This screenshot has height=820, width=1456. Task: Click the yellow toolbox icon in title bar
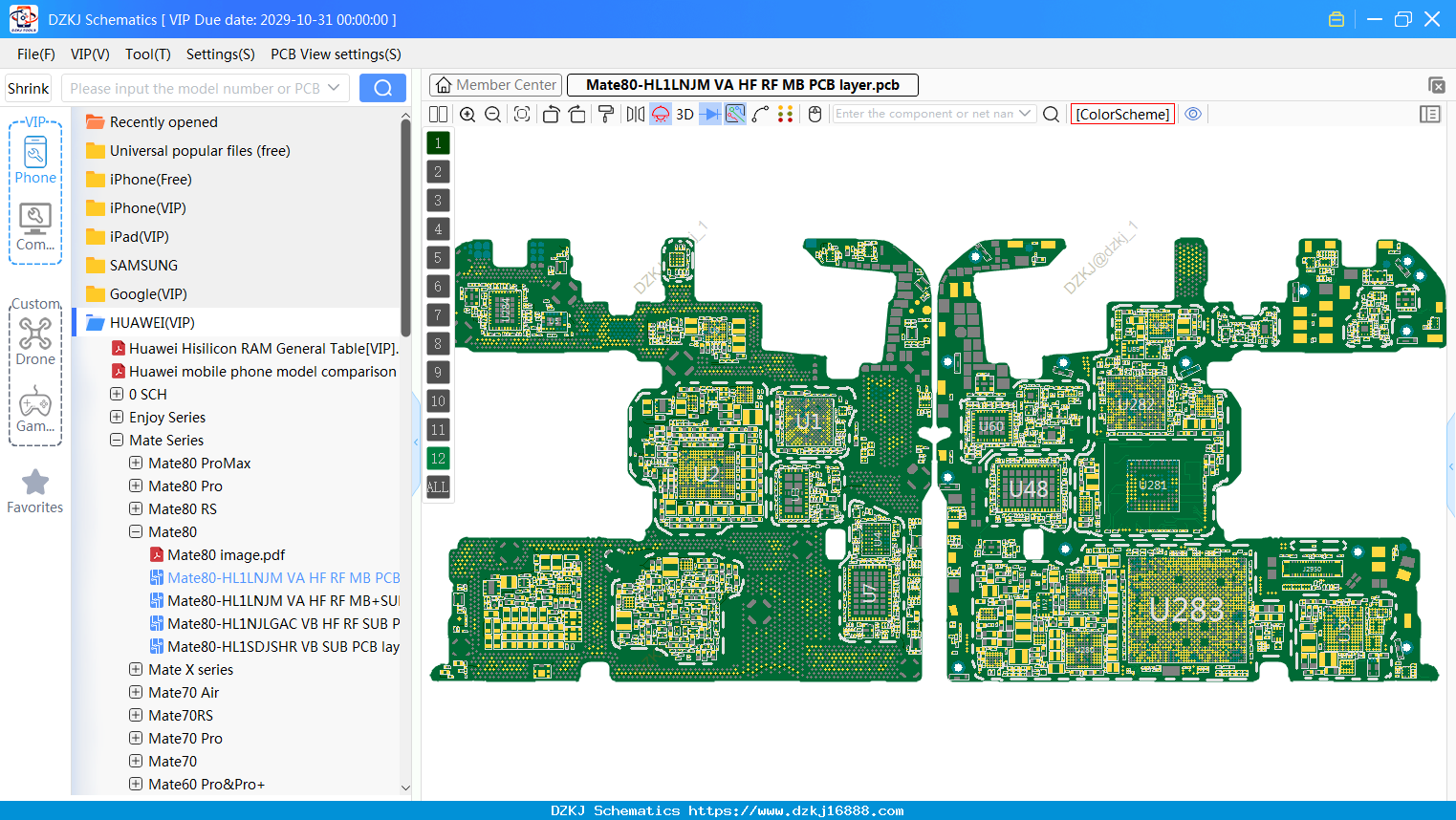coord(1336,19)
